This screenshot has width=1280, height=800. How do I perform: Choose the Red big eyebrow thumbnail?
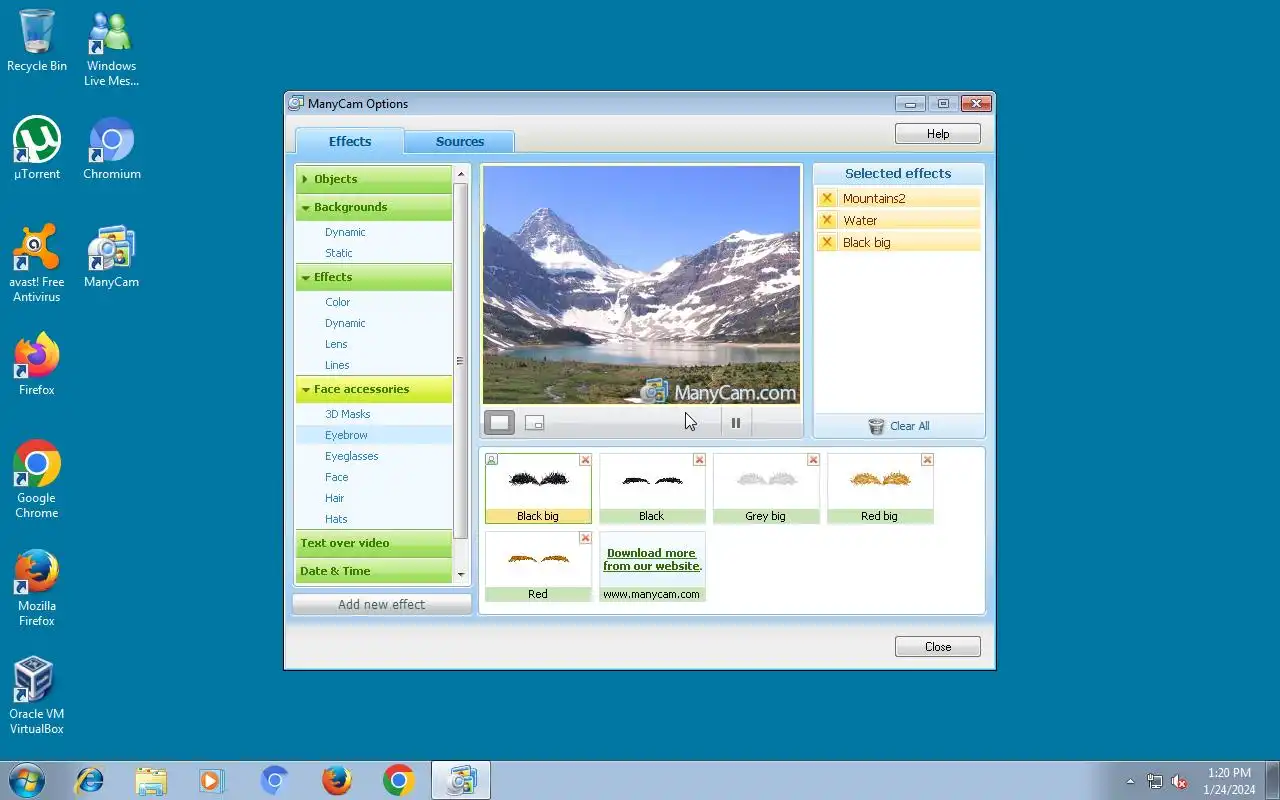coord(880,488)
